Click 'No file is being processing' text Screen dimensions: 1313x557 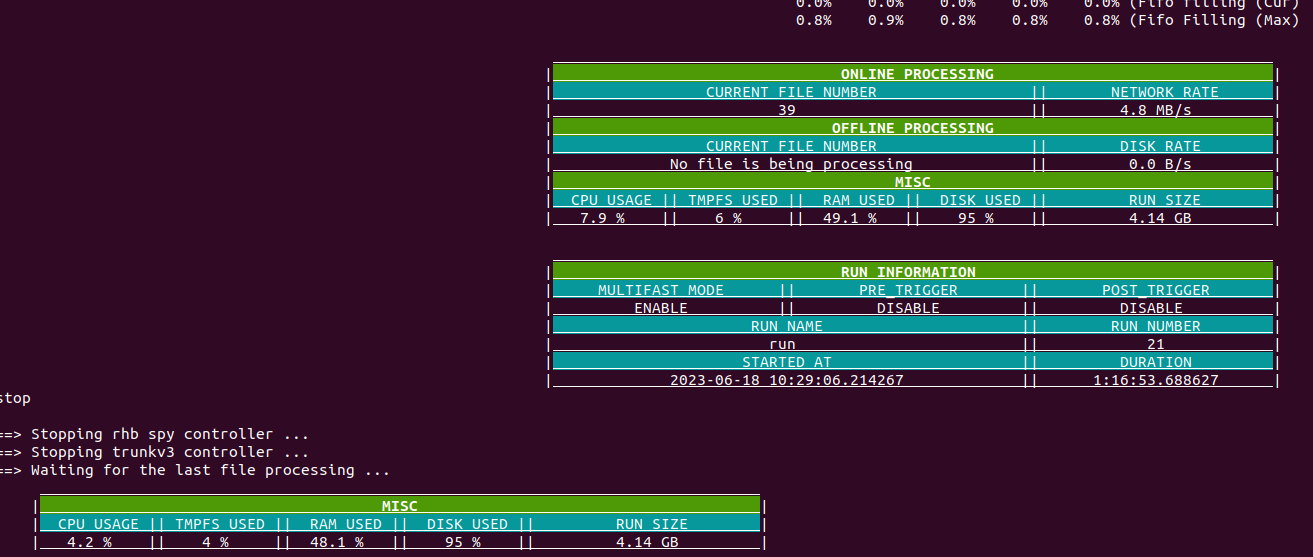pyautogui.click(x=790, y=164)
